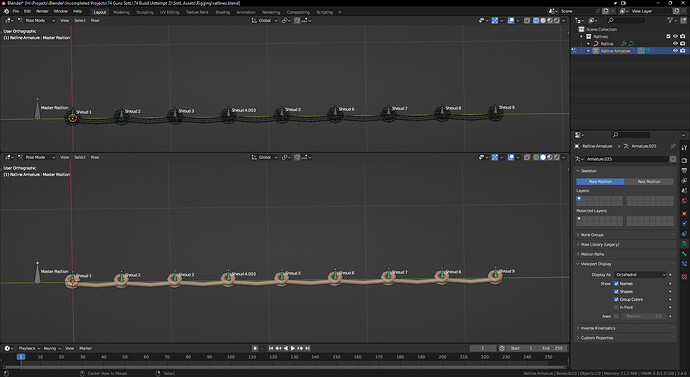The image size is (690, 377).
Task: Click the Pose Position button
Action: click(600, 181)
